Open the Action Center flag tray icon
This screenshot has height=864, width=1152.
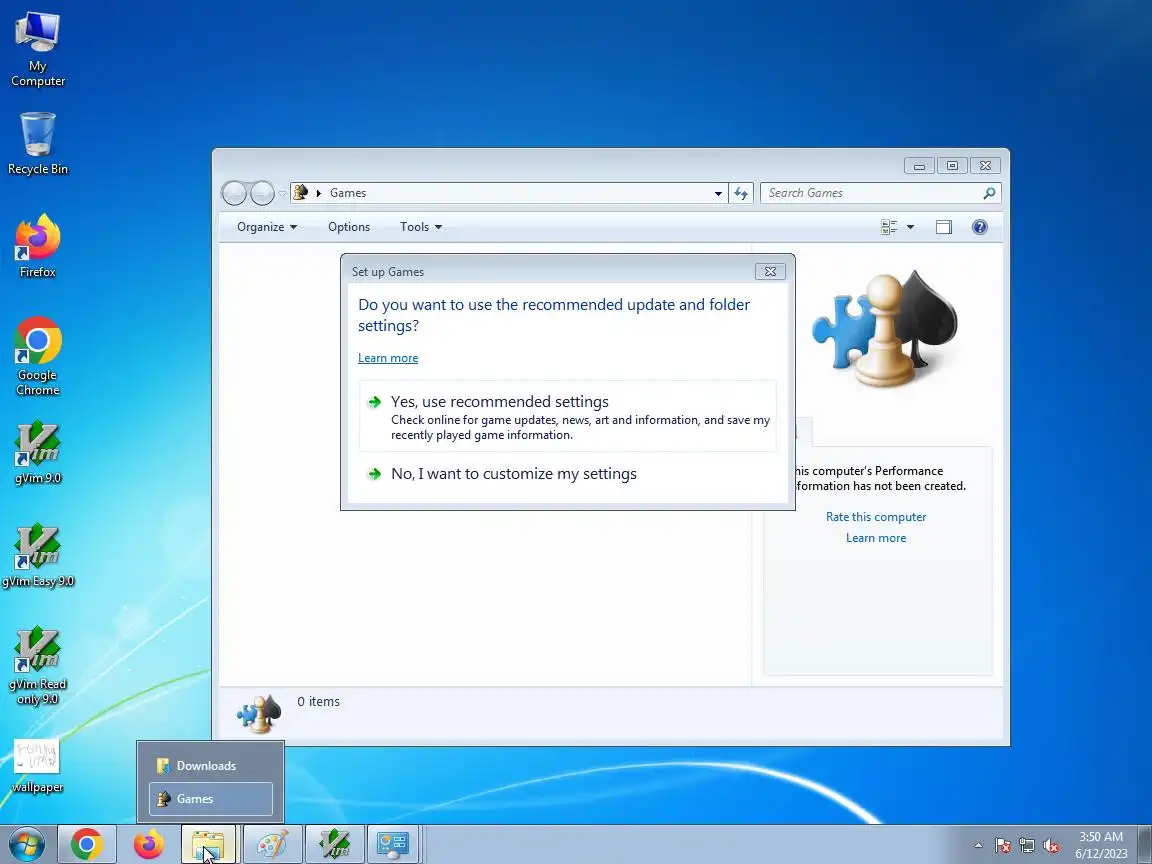[x=1003, y=846]
